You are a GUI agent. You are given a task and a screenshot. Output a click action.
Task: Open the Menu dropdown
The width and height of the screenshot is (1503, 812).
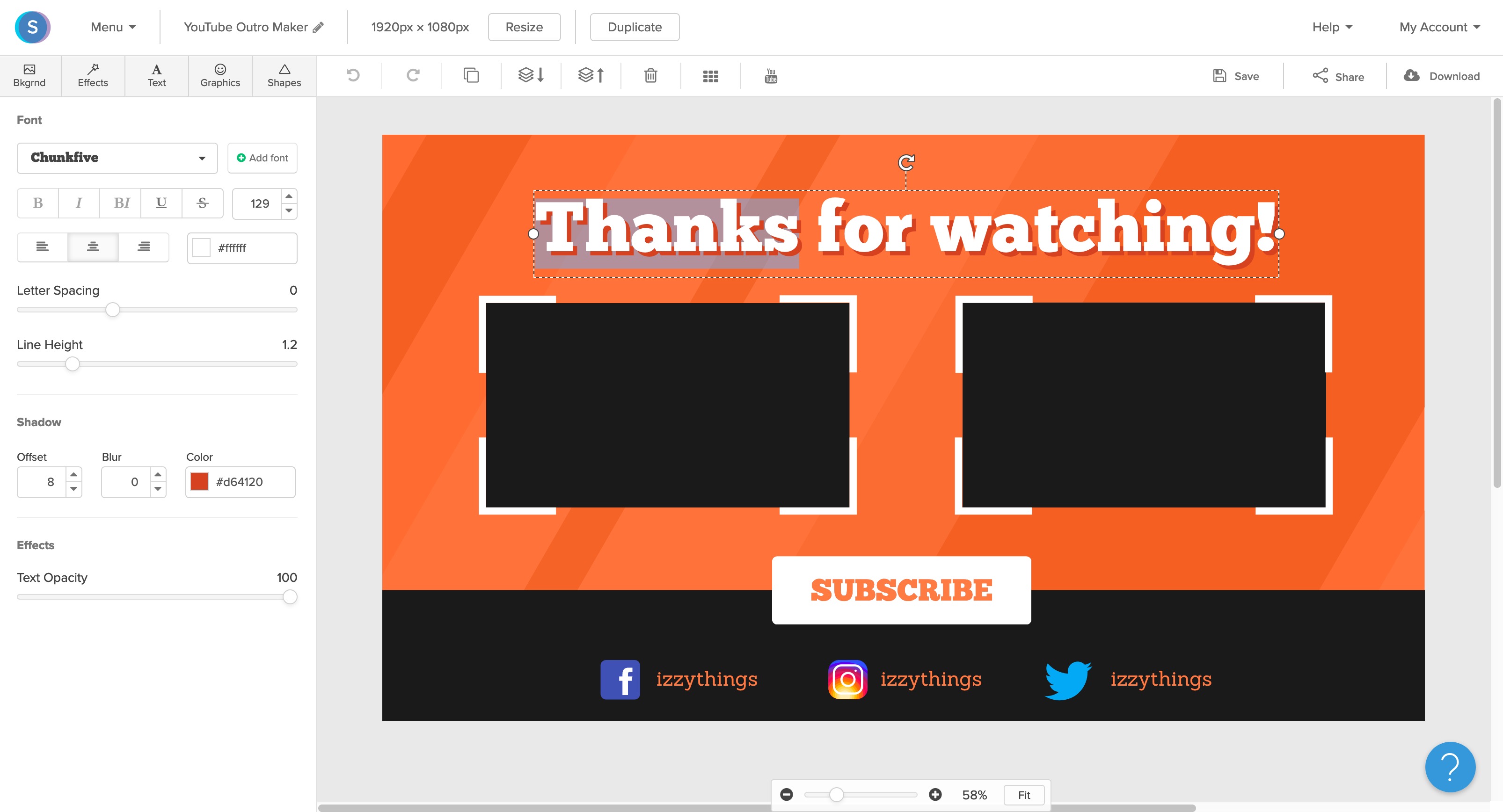[113, 27]
